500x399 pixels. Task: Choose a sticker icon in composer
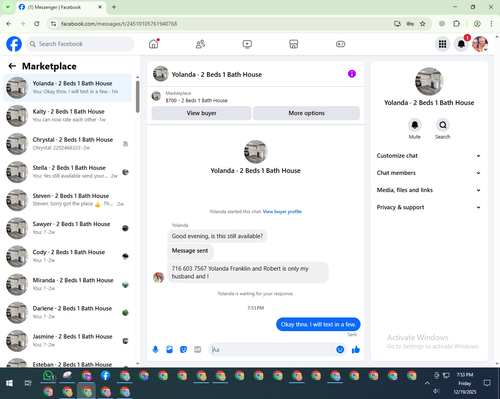(x=183, y=349)
